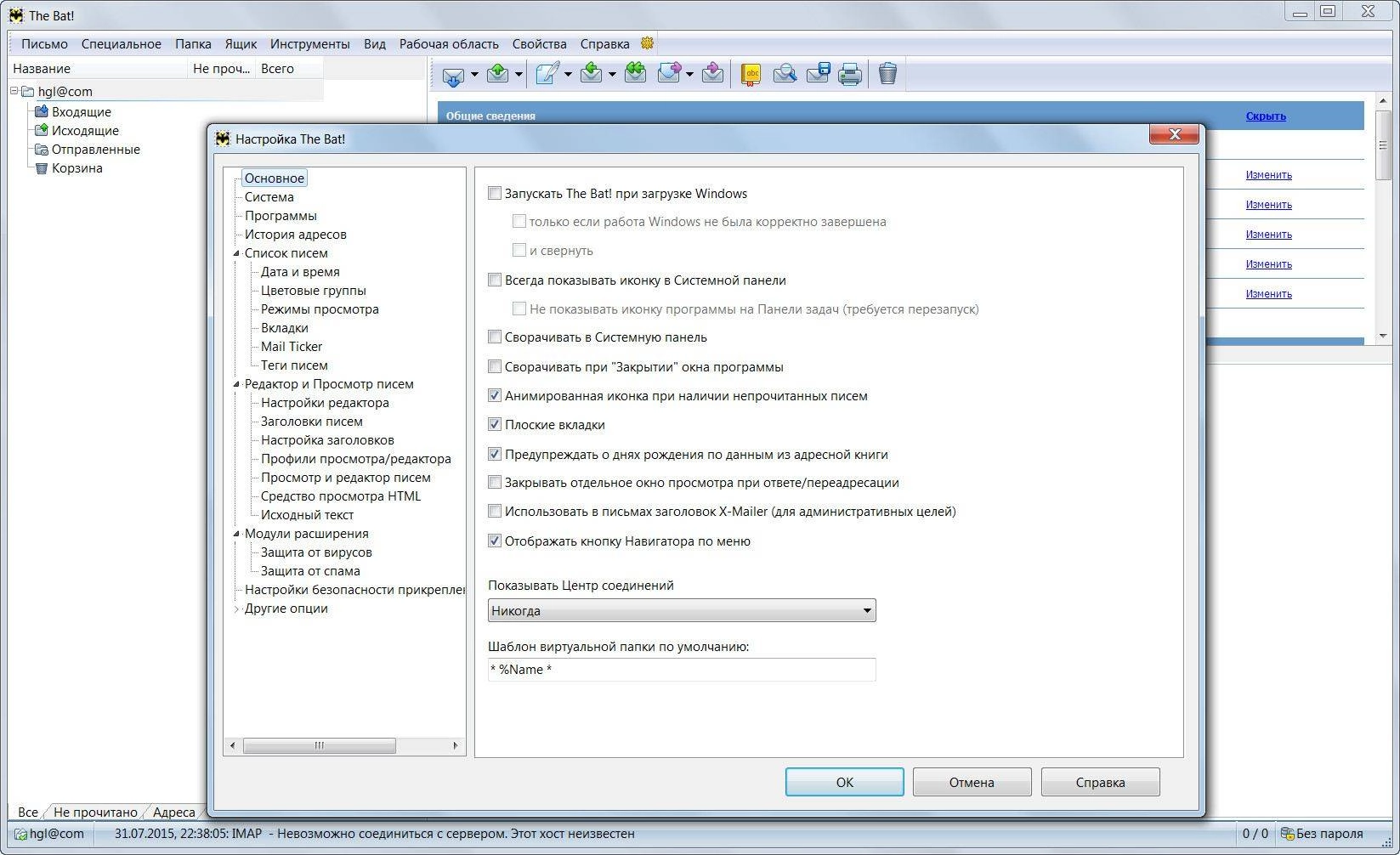The width and height of the screenshot is (1400, 855).
Task: Click the get new mail toolbar icon
Action: [453, 75]
